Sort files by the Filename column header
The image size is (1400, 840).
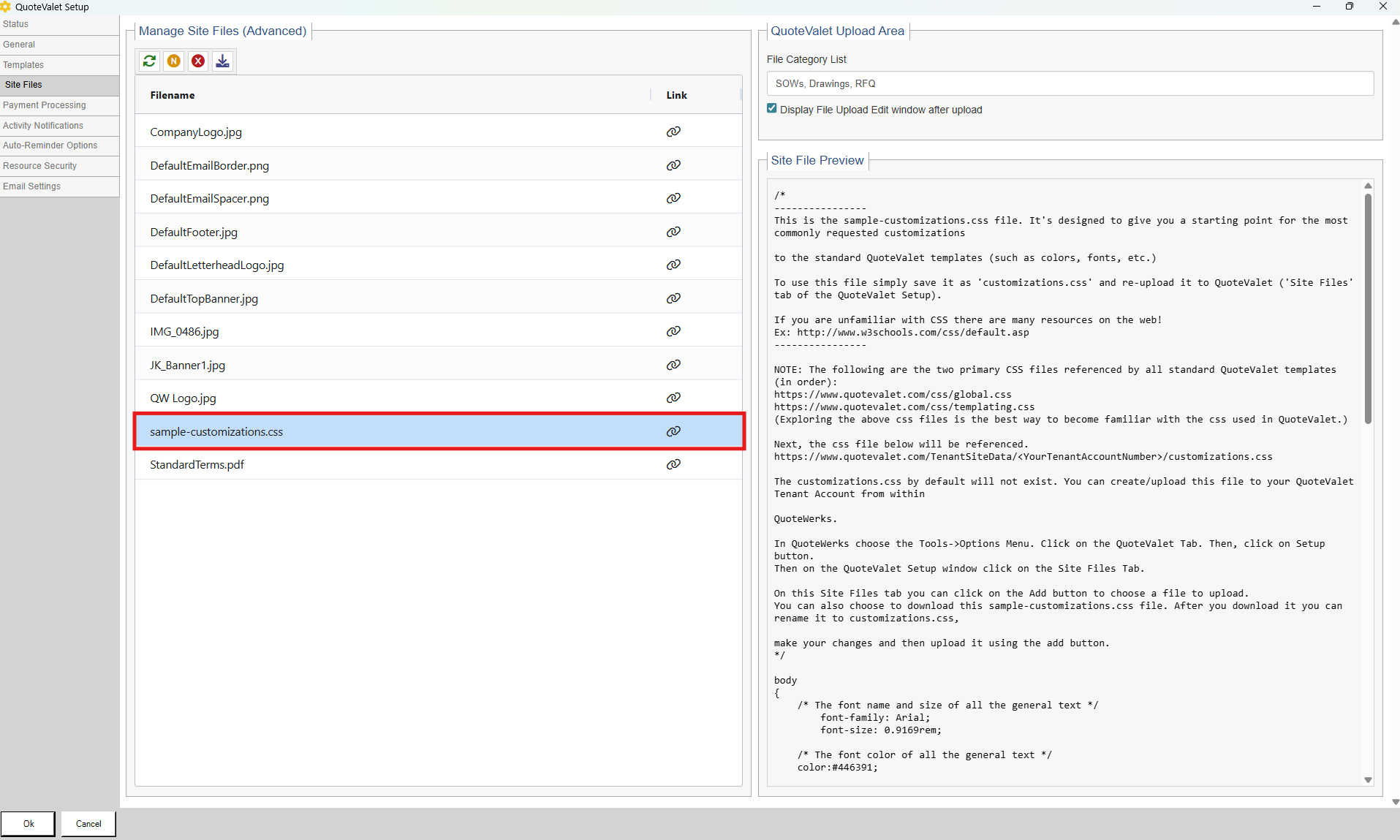[173, 95]
